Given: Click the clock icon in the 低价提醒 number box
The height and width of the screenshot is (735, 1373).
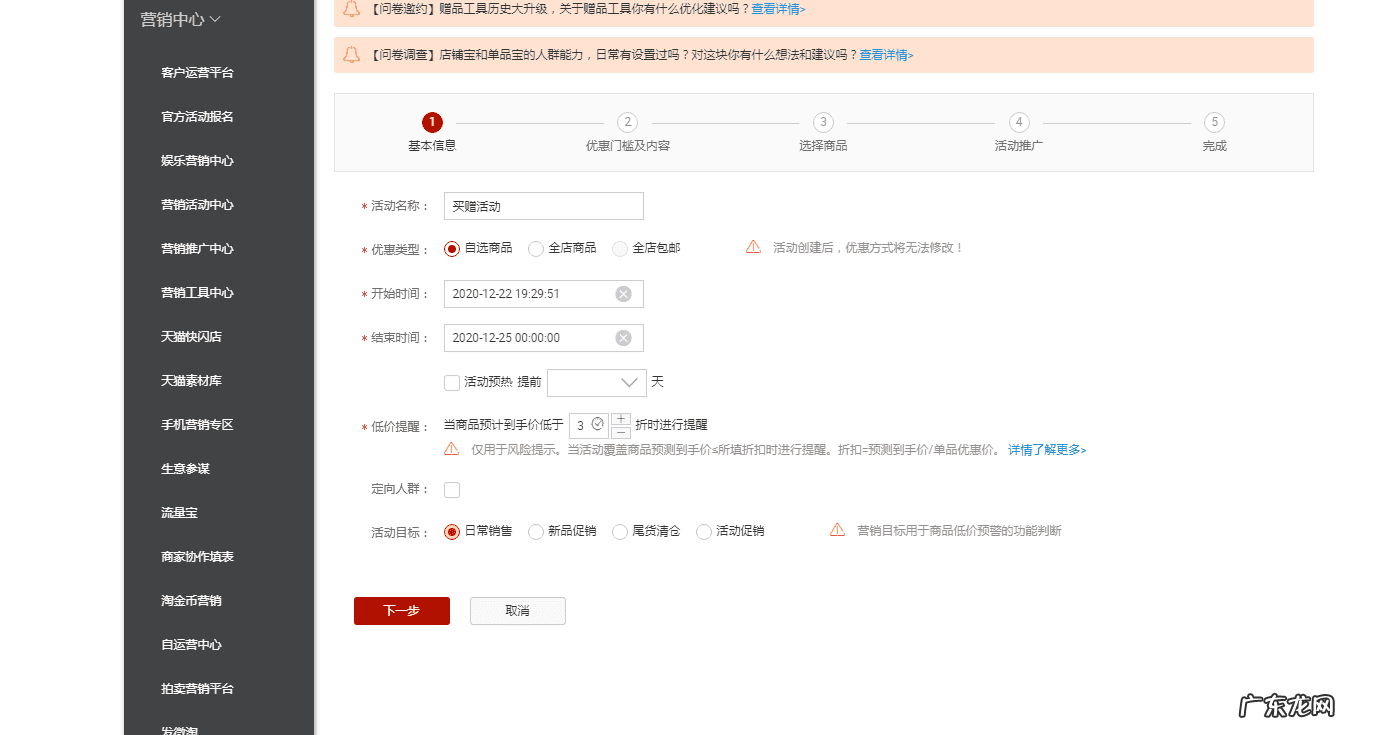Looking at the screenshot, I should [x=597, y=423].
